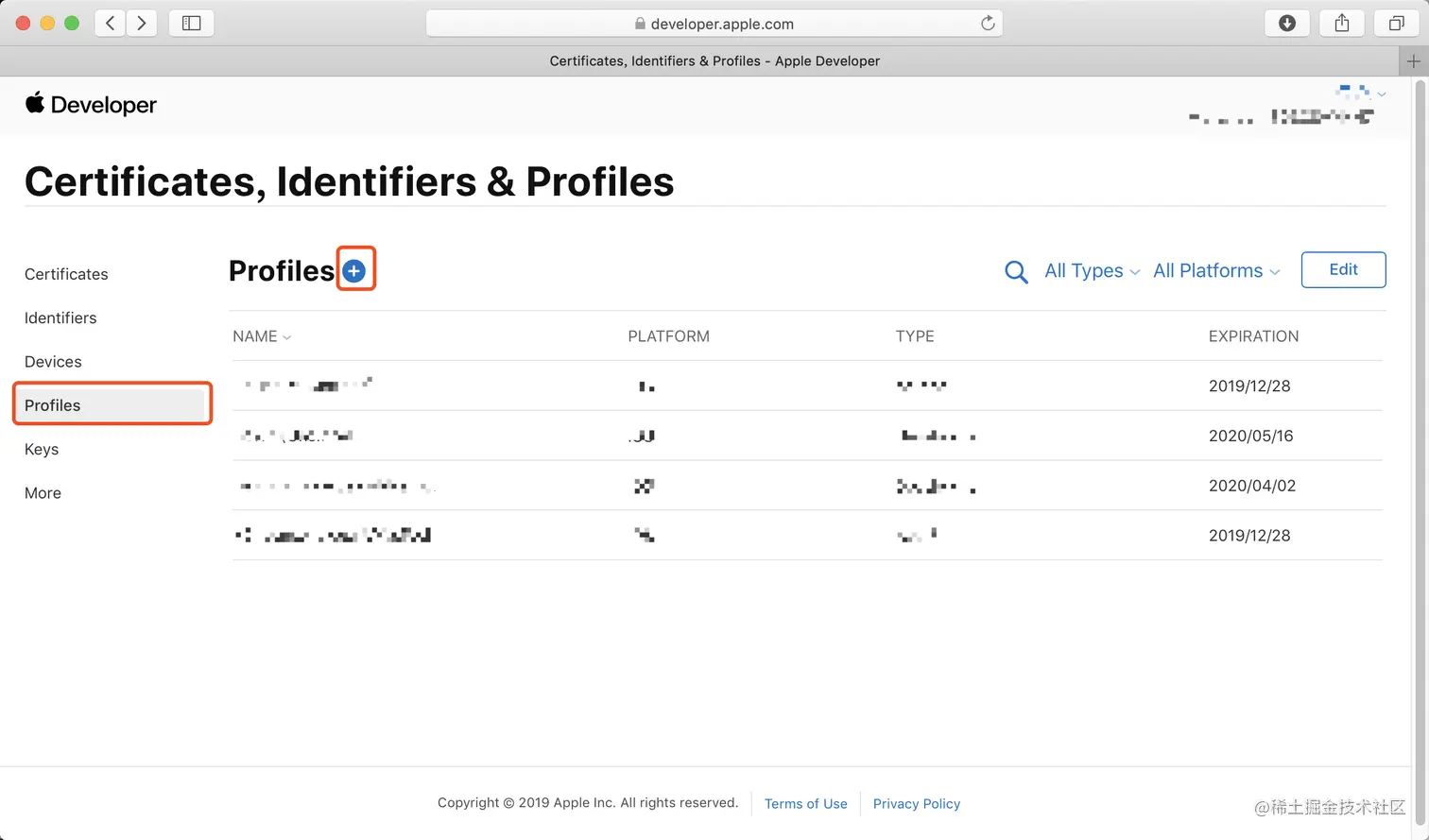Click the EXPIRATION column header
Screen dimensions: 1429x840
click(1253, 336)
